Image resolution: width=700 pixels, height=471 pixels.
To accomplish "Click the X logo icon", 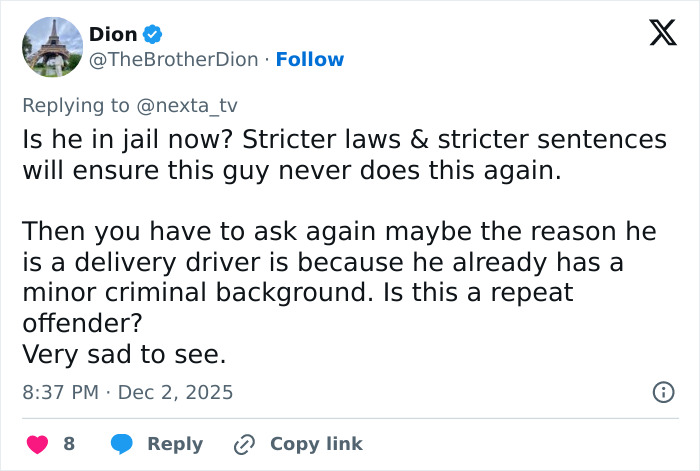I will [x=656, y=35].
